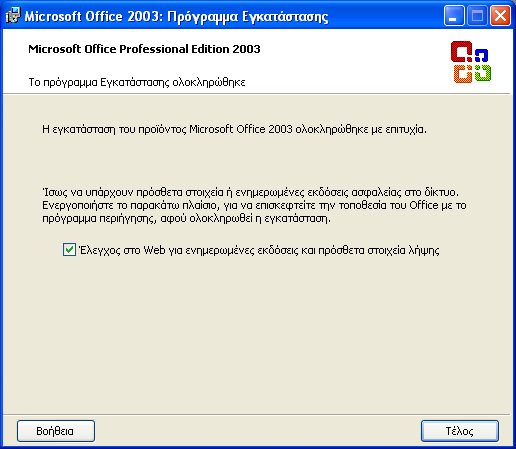Close the Office 2003 setup window

point(500,16)
